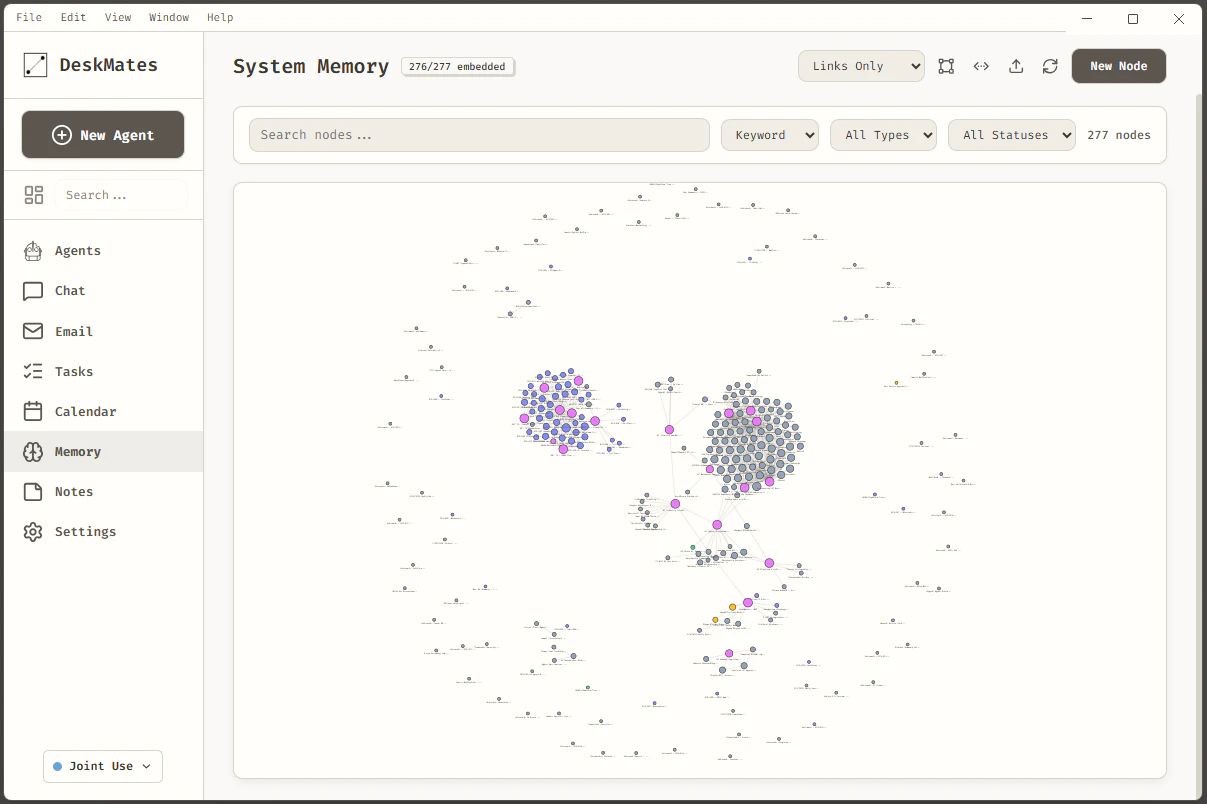1207x804 pixels.
Task: Click the New Agent button
Action: 103,135
